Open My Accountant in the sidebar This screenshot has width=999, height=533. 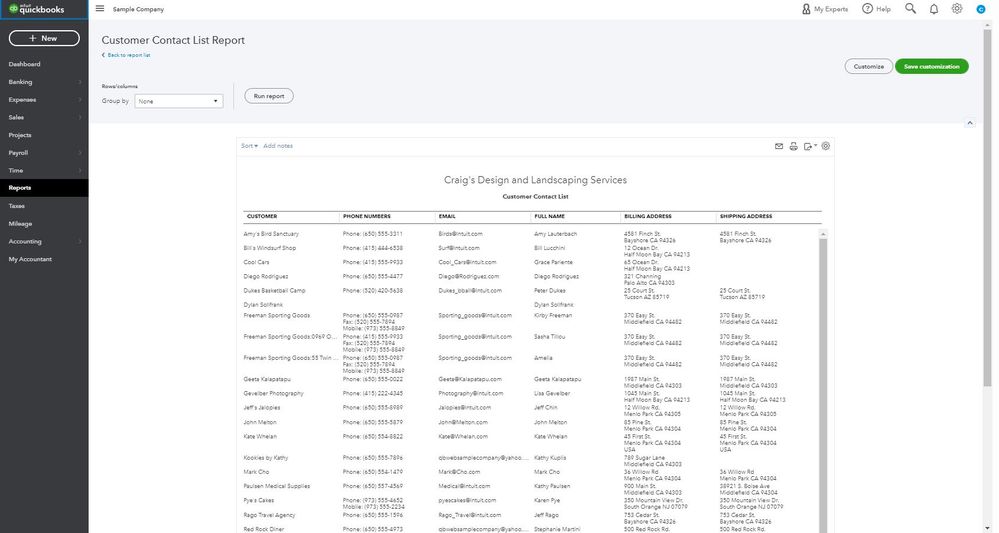30,259
